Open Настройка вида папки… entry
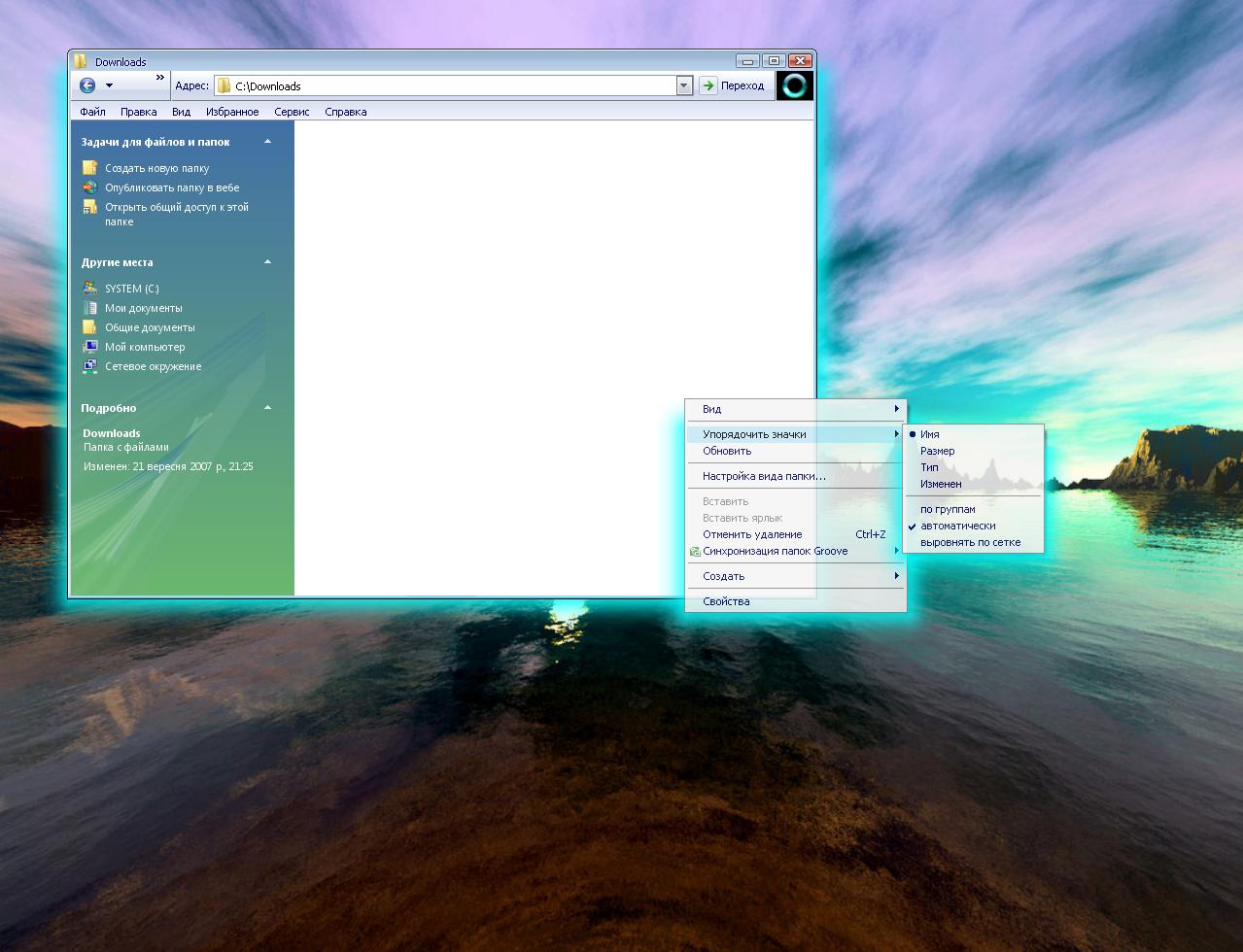 click(796, 476)
